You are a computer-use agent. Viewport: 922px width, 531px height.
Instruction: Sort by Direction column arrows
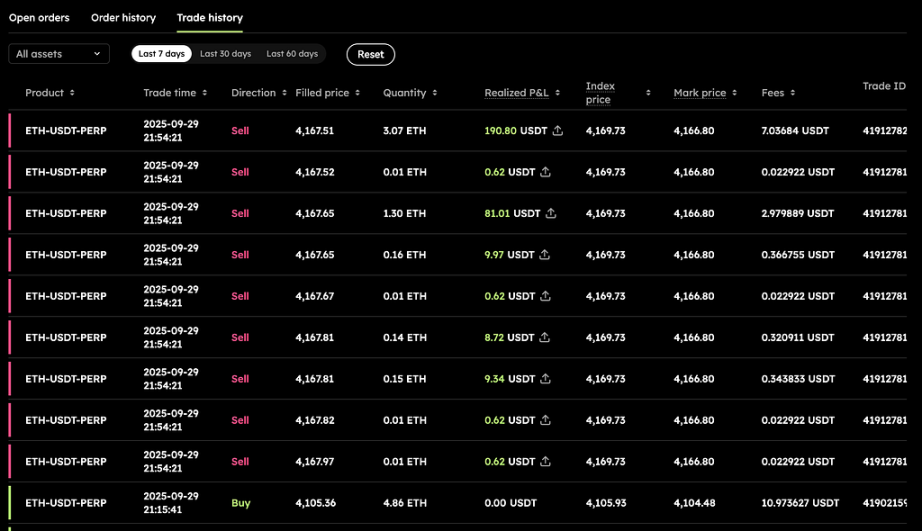283,93
